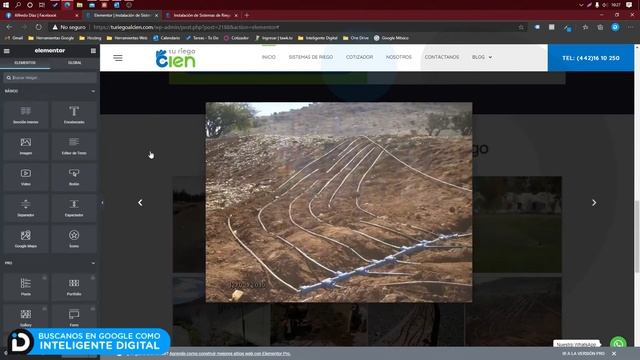The height and width of the screenshot is (360, 640).
Task: Click the Tu Riego Cien logo
Action: pyautogui.click(x=176, y=58)
